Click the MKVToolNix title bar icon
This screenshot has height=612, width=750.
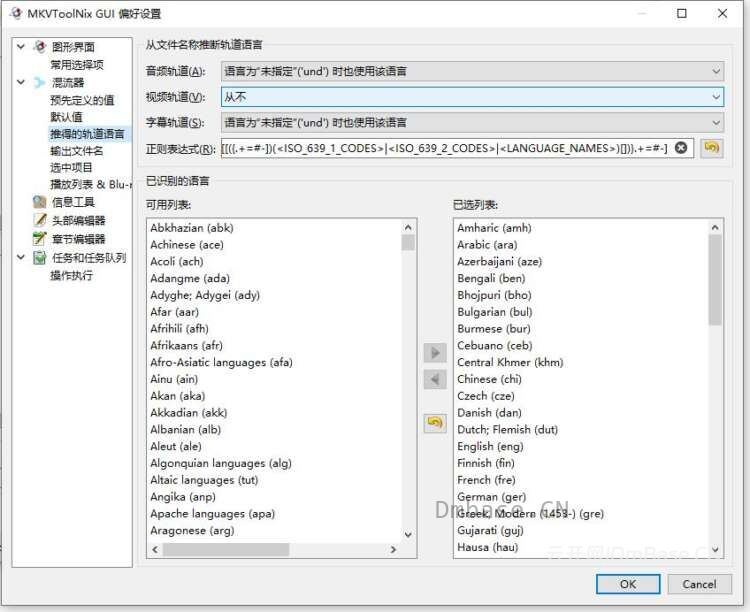click(x=16, y=13)
